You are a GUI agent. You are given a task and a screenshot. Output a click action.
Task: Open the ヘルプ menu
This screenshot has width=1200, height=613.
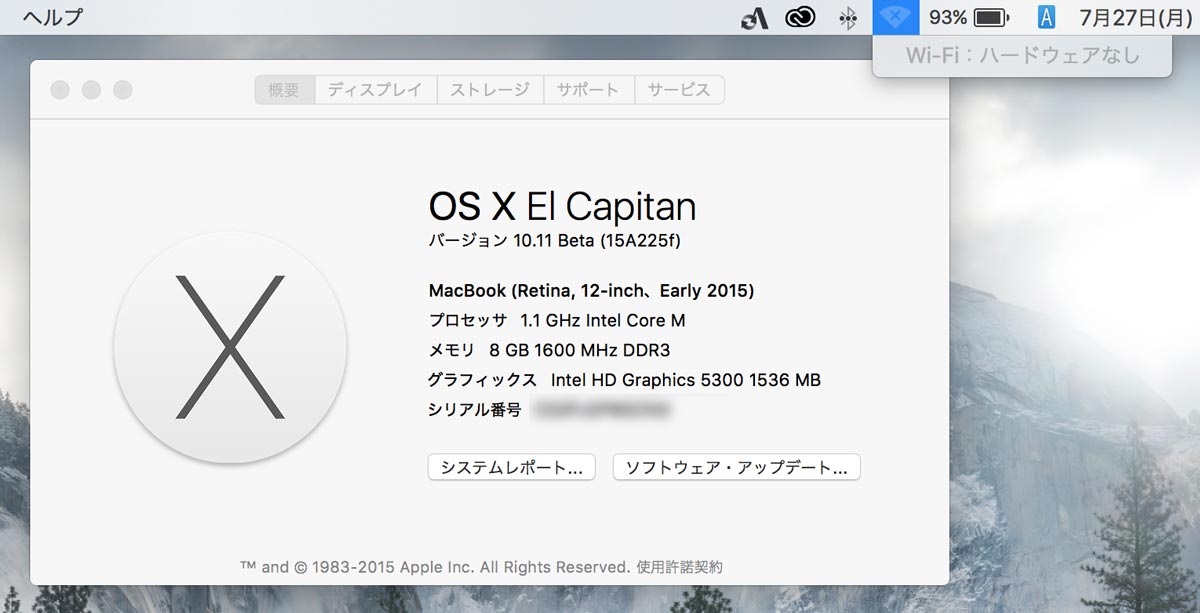pyautogui.click(x=53, y=17)
